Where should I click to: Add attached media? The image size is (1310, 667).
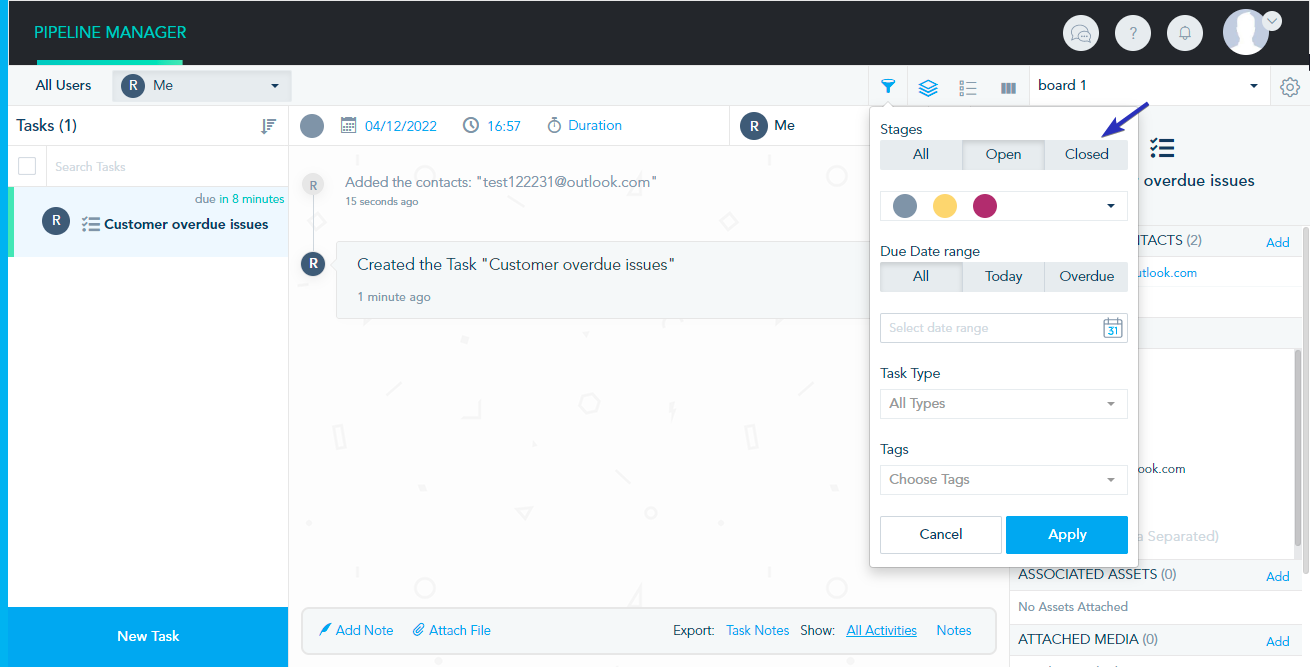[1277, 641]
